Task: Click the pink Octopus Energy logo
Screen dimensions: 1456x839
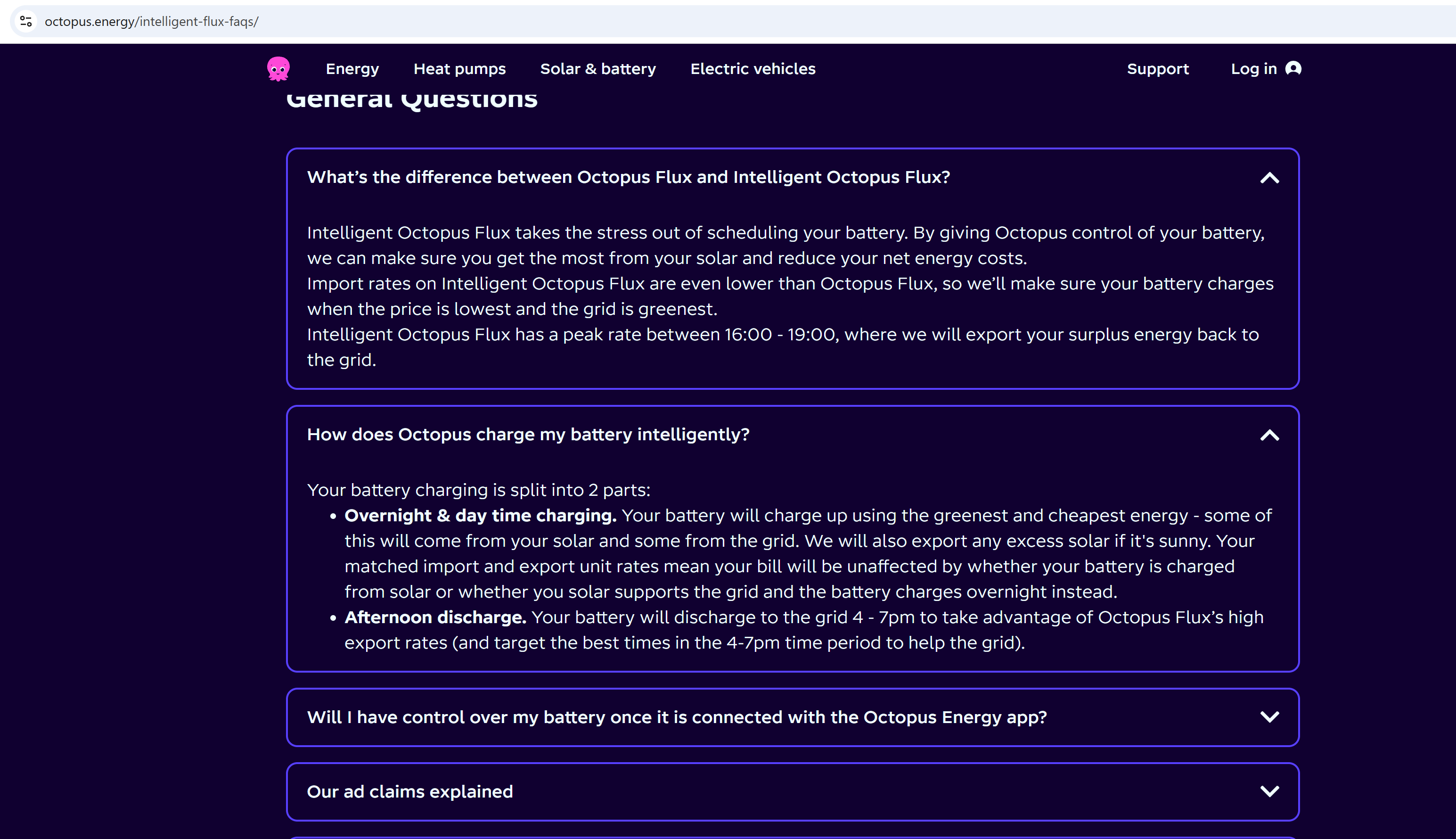Action: point(278,68)
